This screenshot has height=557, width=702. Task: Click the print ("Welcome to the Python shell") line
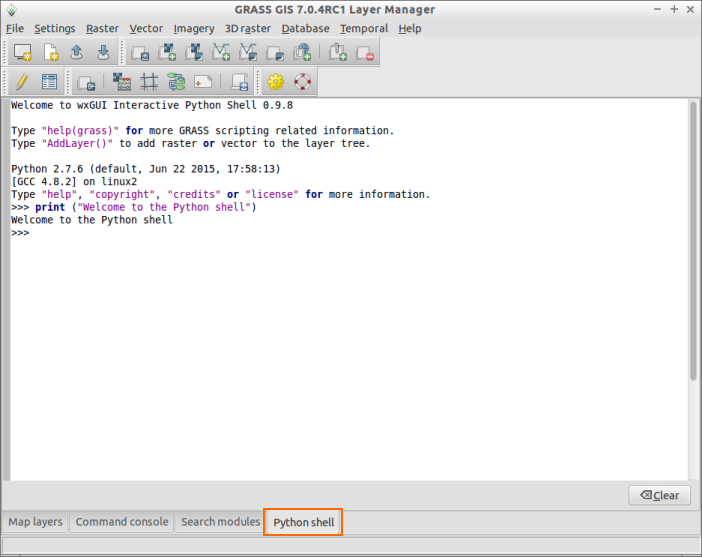[x=134, y=207]
